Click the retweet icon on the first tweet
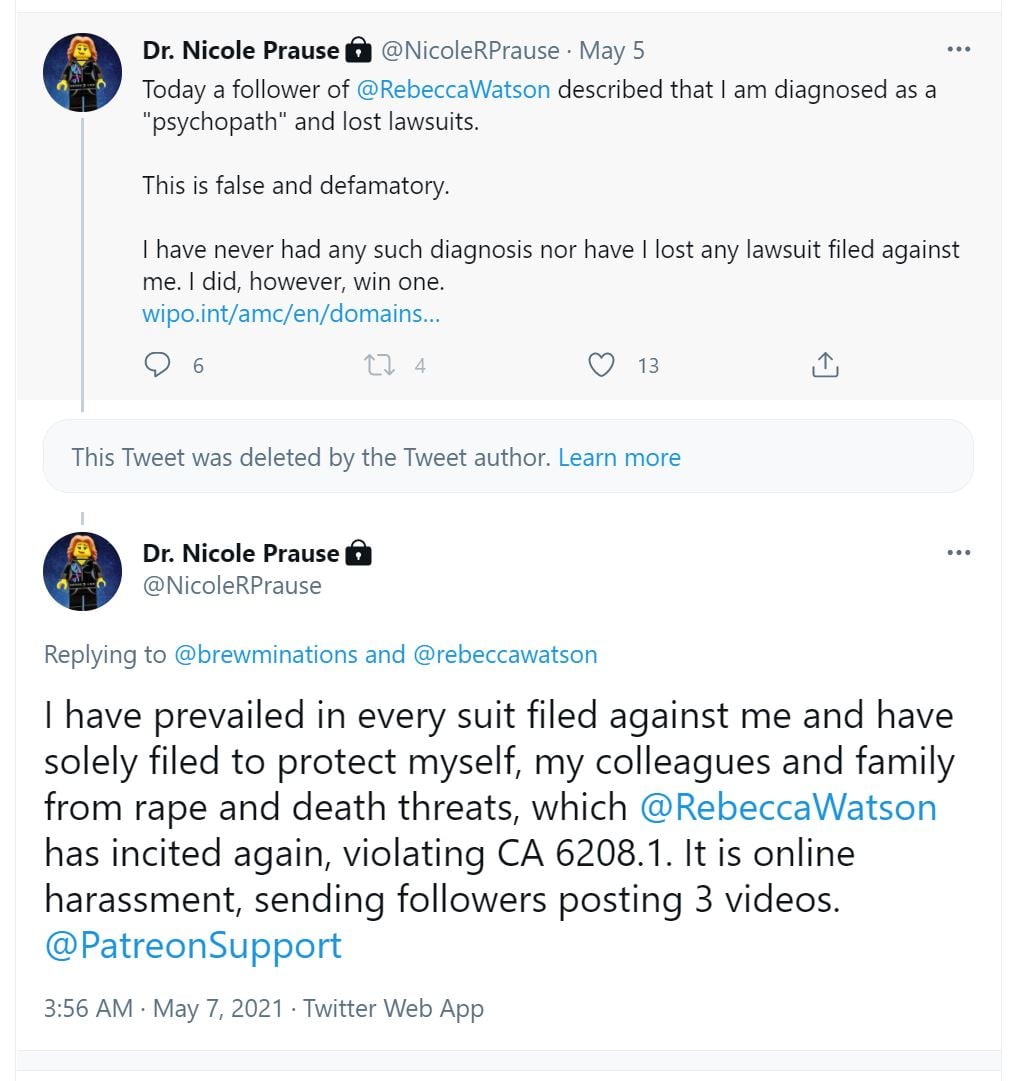The image size is (1015, 1081). pyautogui.click(x=379, y=365)
